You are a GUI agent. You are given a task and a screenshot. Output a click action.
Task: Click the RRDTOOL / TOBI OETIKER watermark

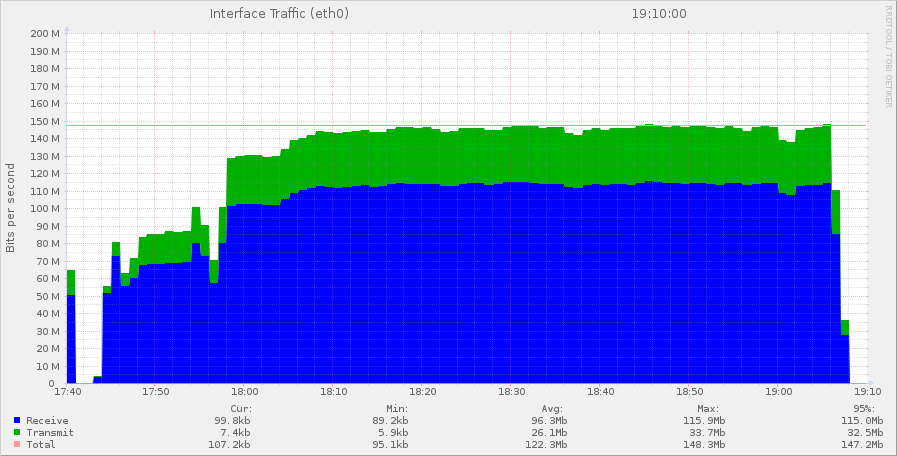[888, 56]
